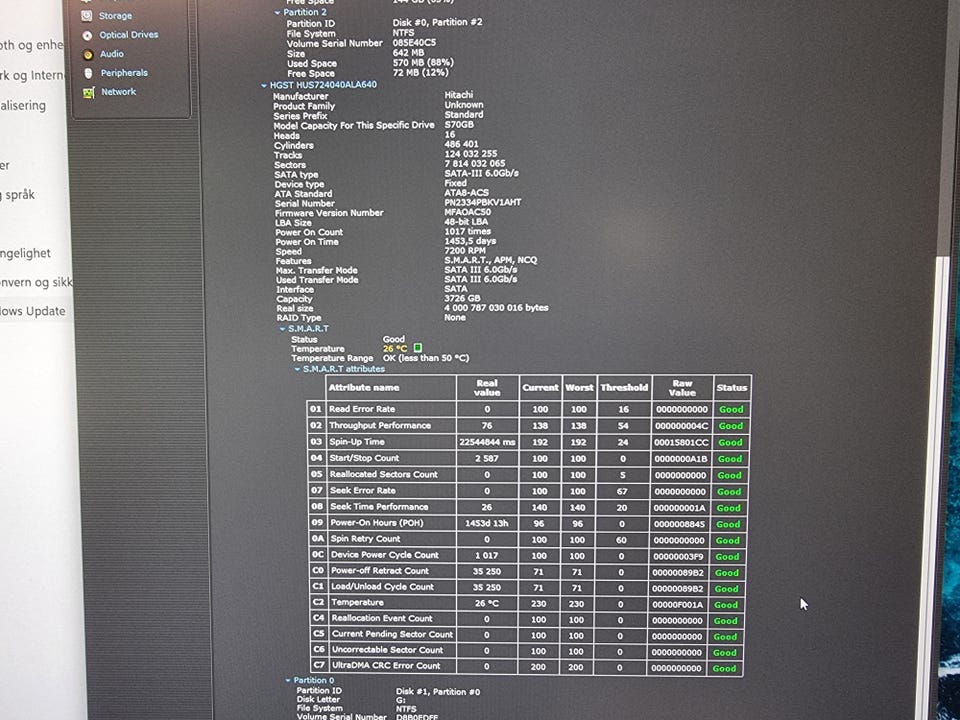Collapse the Partition 2 tree node
Screen dimensions: 960x720
pyautogui.click(x=277, y=12)
